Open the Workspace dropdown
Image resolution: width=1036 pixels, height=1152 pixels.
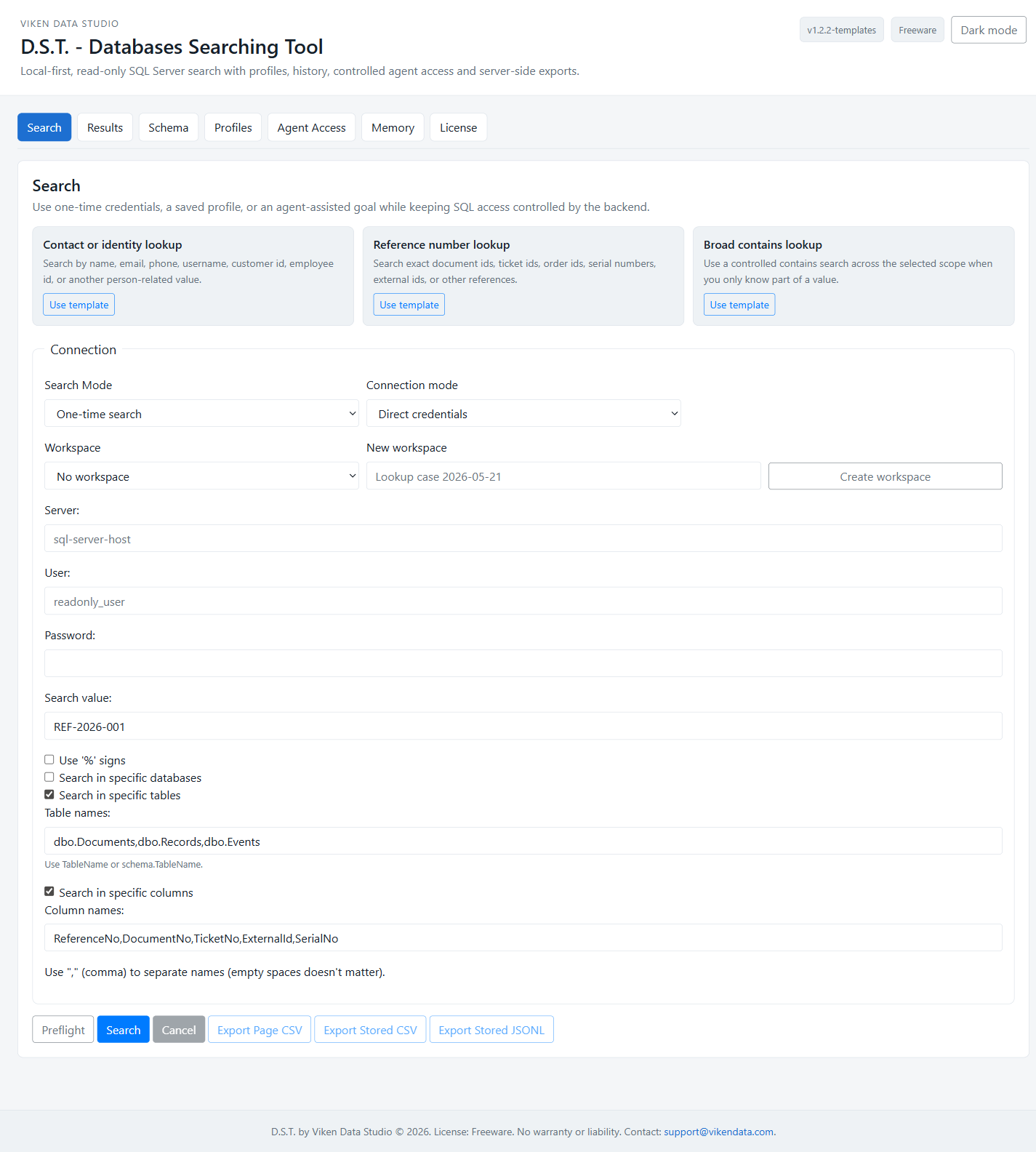coord(201,476)
